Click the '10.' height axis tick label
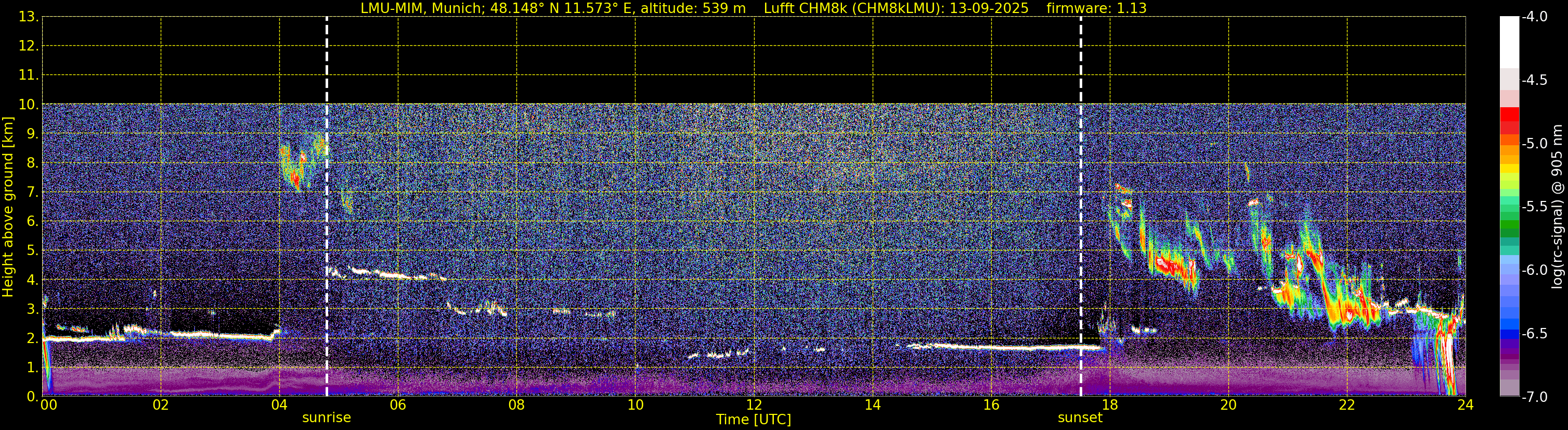 coord(29,105)
